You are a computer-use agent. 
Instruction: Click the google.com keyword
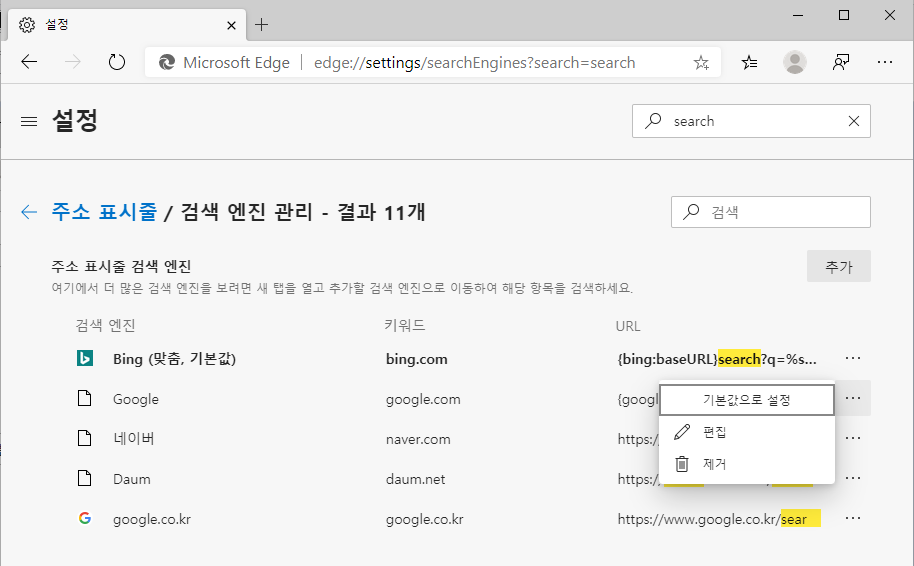tap(423, 399)
